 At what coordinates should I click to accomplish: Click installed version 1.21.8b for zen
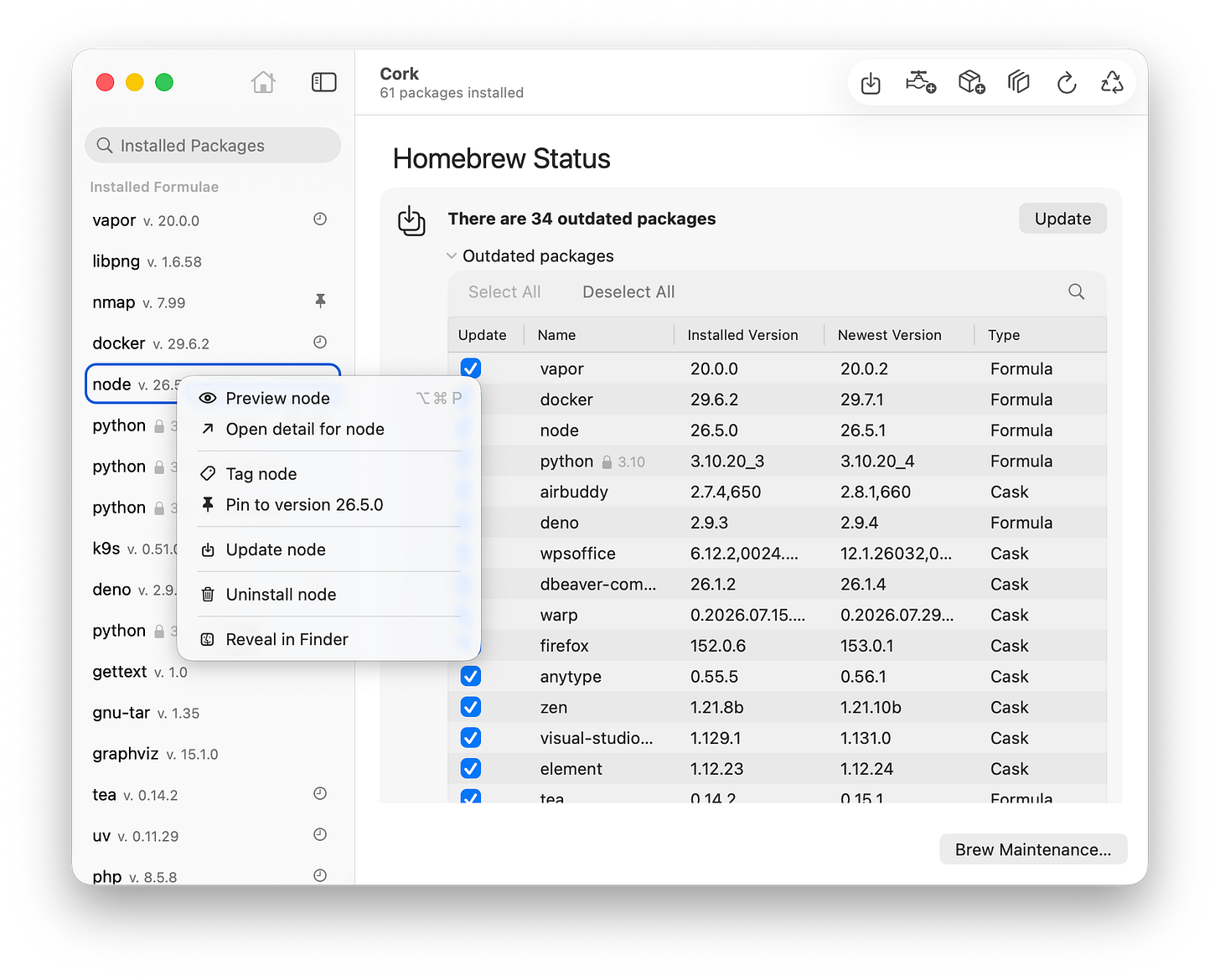[x=717, y=707]
